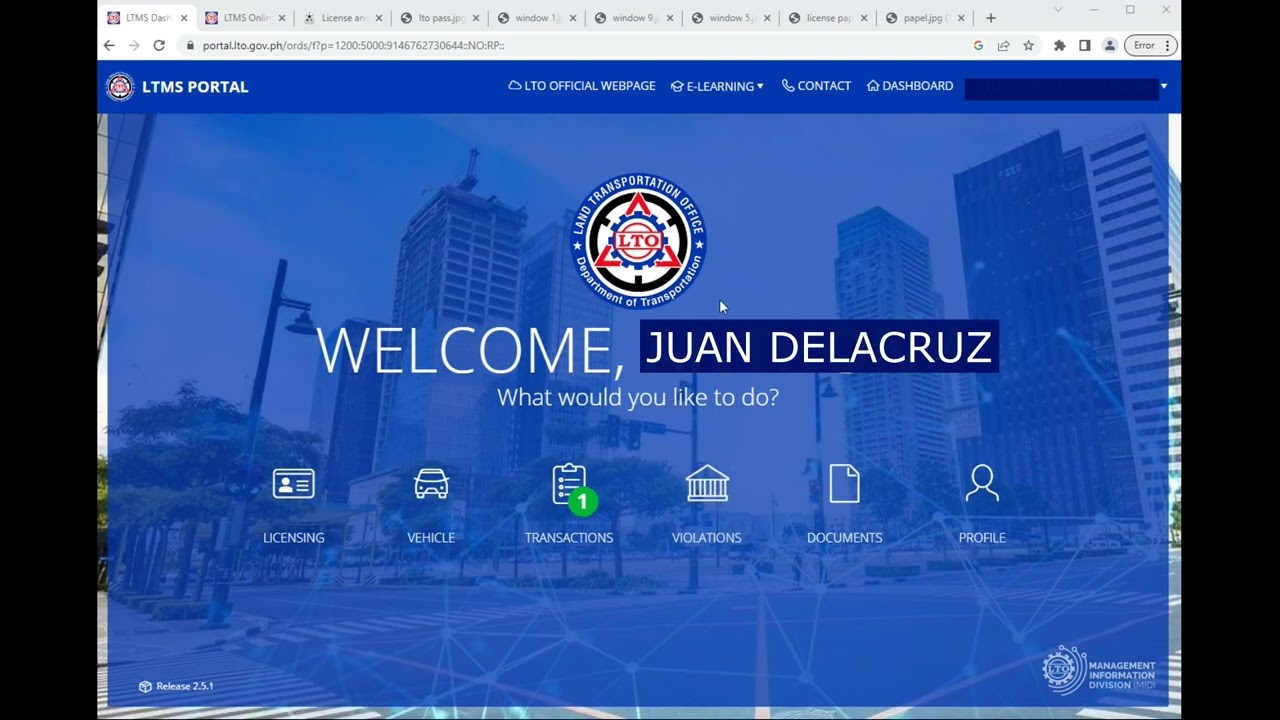
Task: Click the browser back arrow
Action: 109,46
